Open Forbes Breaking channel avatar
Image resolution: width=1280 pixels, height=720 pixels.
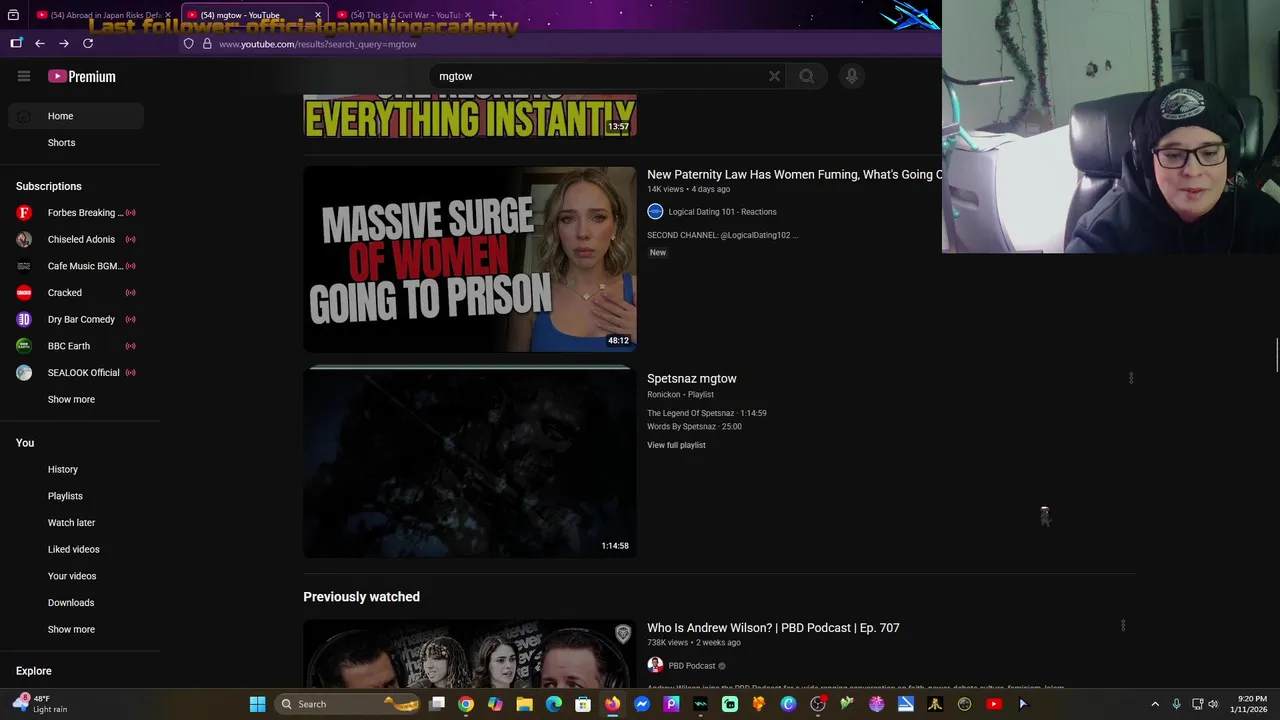(x=24, y=212)
